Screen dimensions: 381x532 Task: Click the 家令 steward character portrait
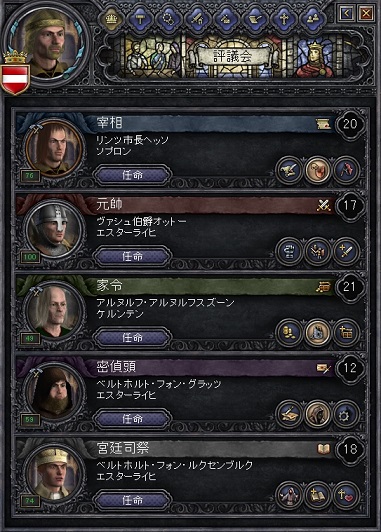54,310
